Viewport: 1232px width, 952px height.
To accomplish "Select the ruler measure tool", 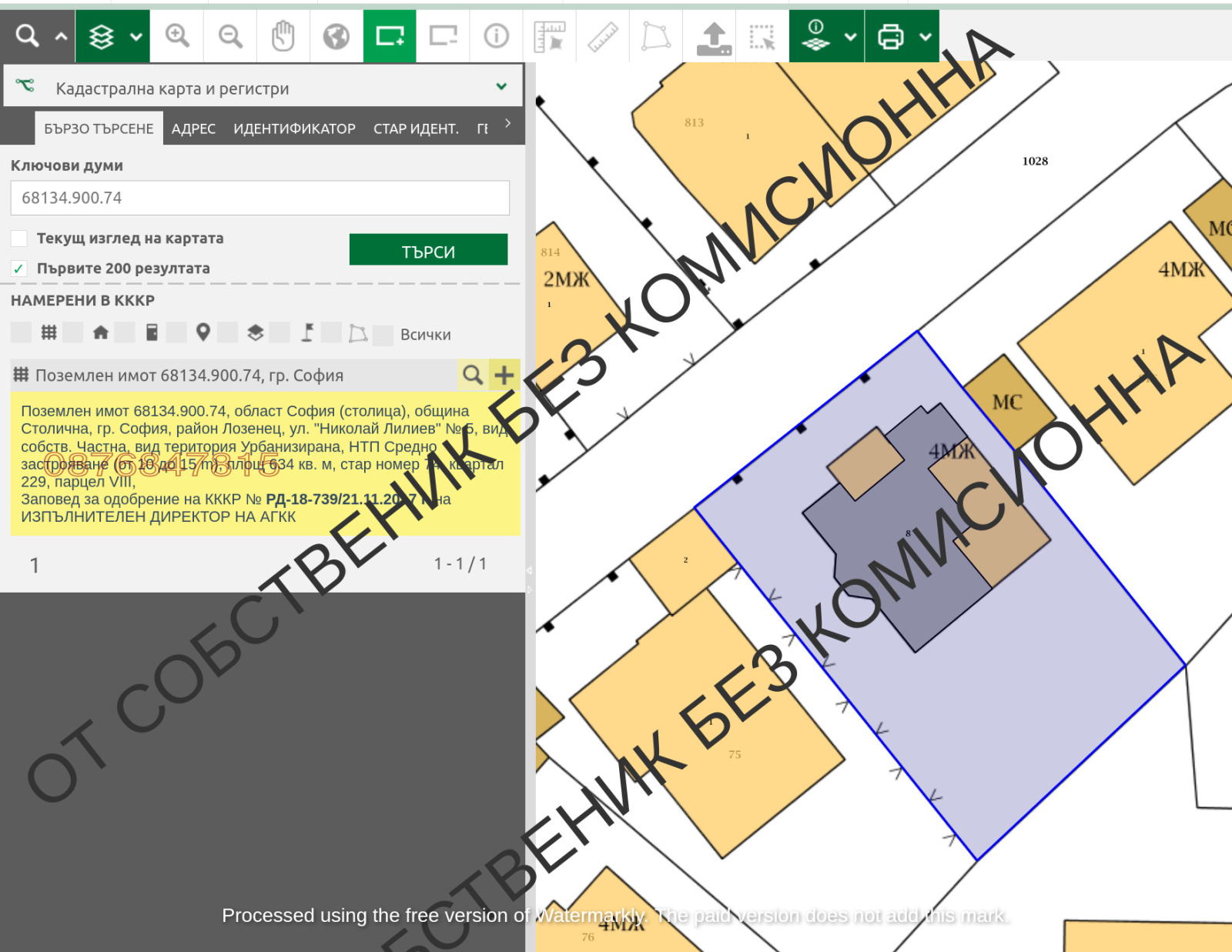I will (603, 36).
